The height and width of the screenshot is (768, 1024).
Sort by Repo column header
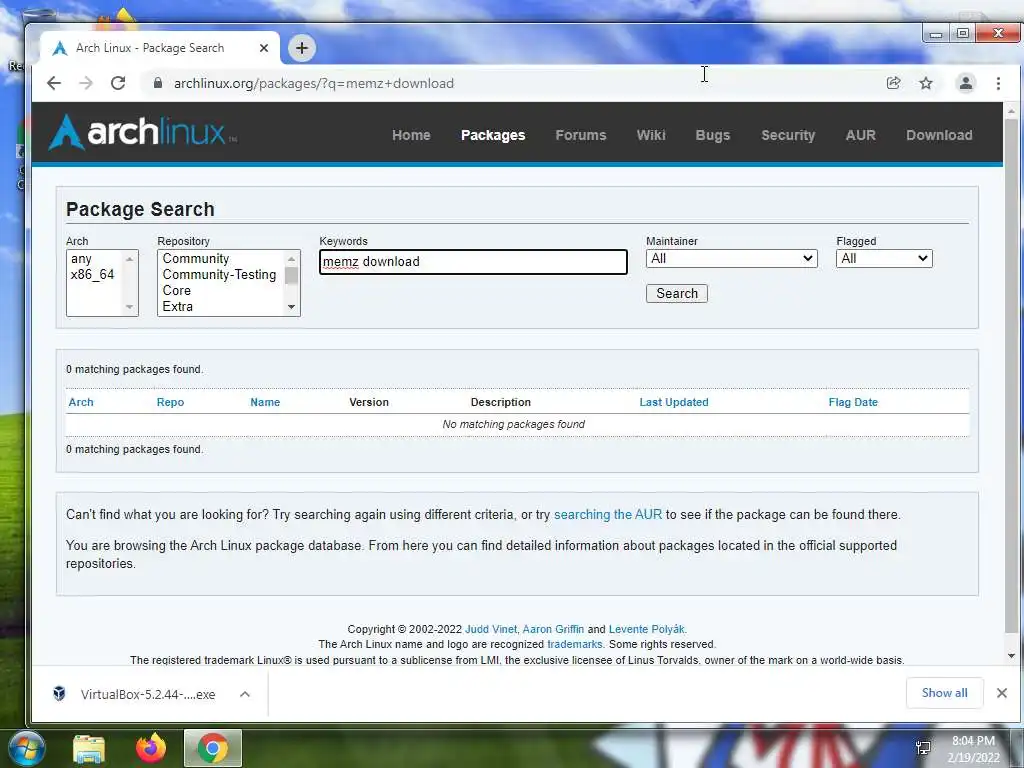point(170,402)
